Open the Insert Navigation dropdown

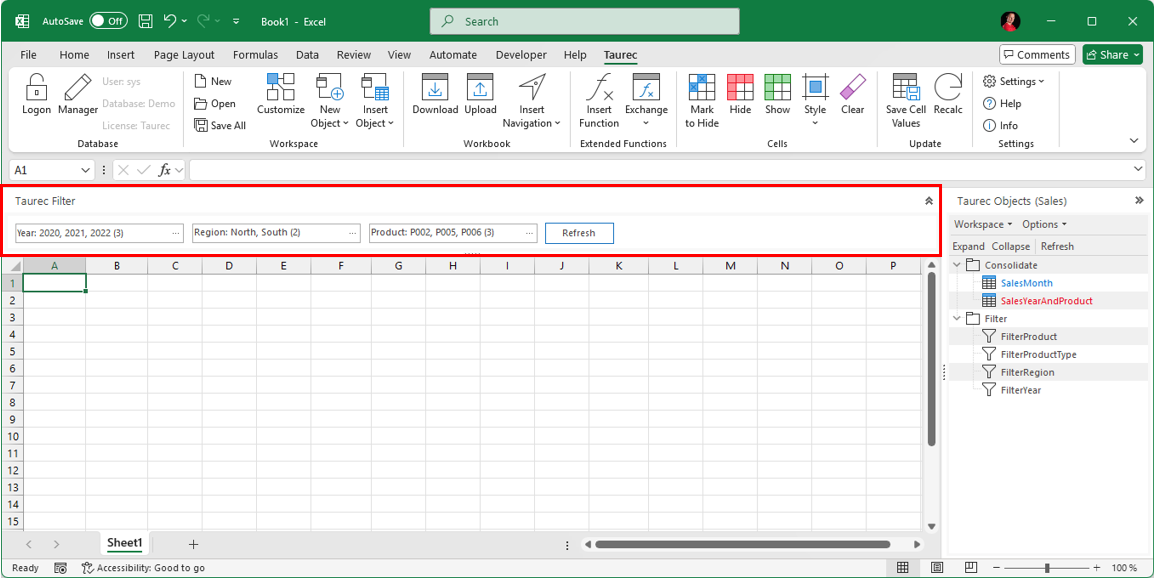[531, 101]
